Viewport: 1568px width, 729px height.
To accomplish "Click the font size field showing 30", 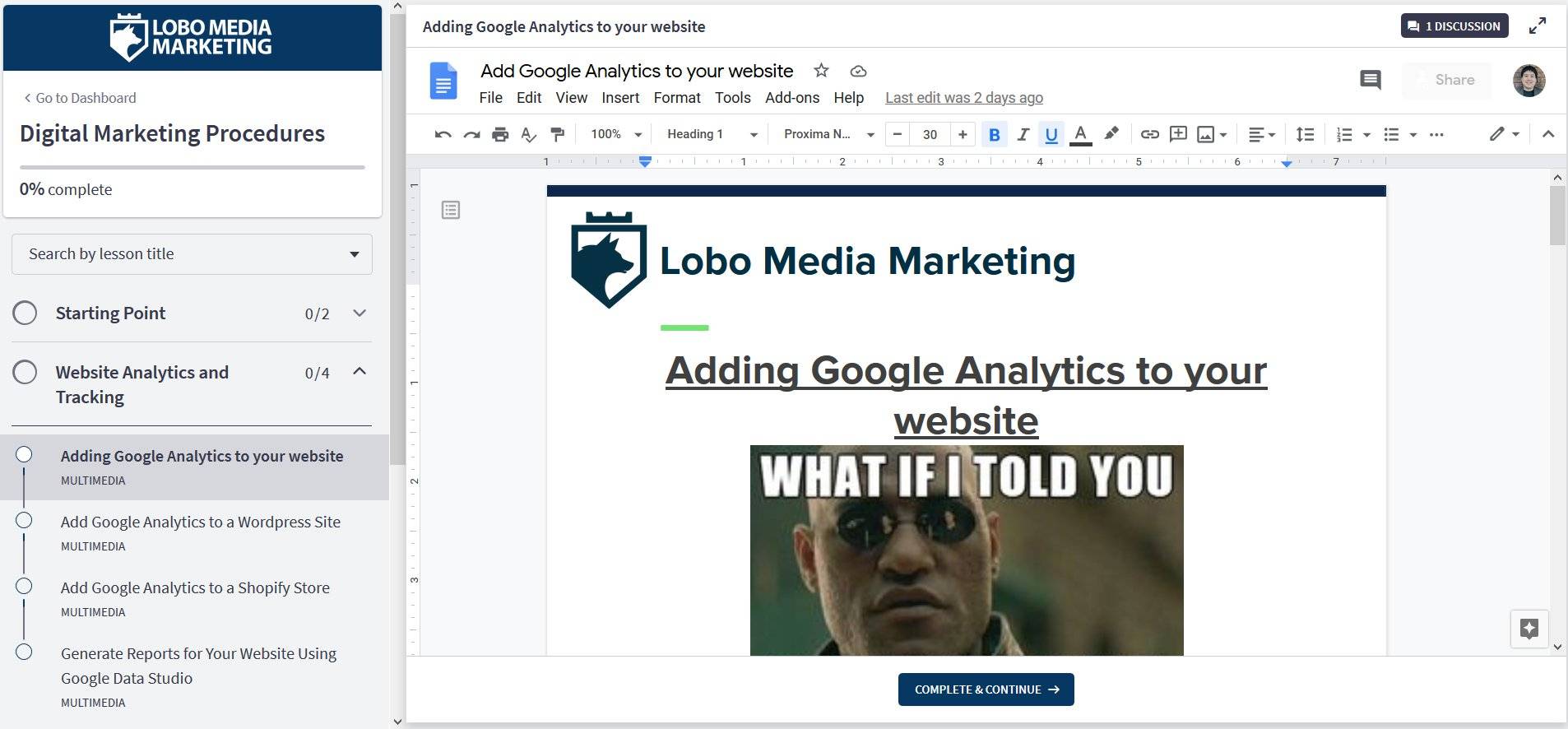I will coord(930,134).
